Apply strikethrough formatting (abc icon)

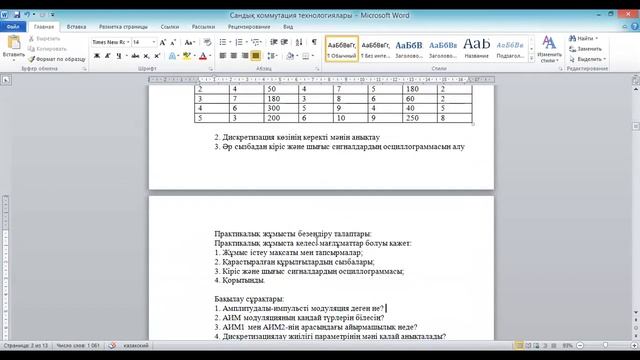coord(135,56)
